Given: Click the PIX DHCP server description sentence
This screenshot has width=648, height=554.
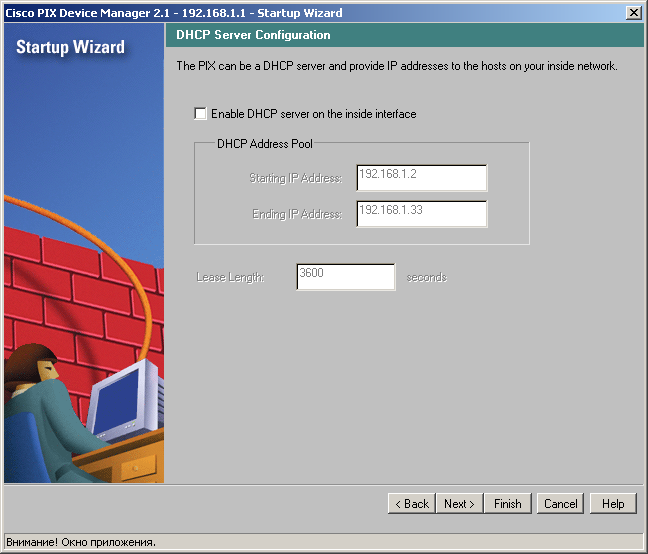Looking at the screenshot, I should tap(397, 66).
